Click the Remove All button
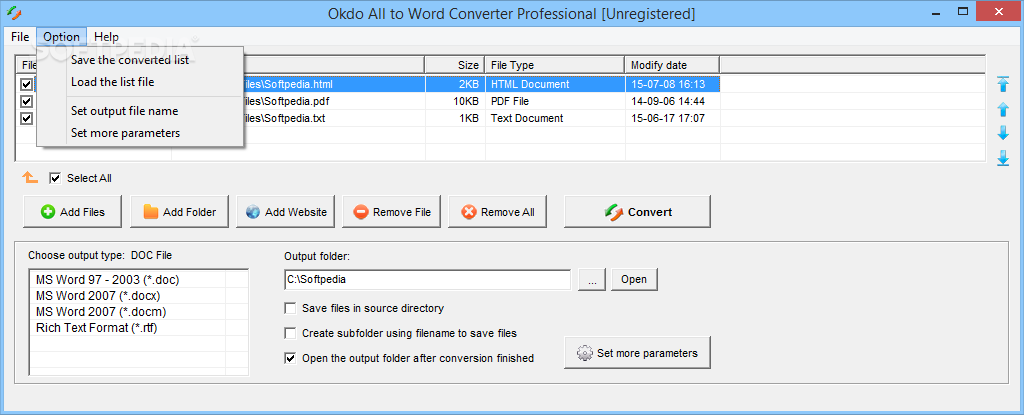Viewport: 1024px width, 415px height. click(498, 212)
